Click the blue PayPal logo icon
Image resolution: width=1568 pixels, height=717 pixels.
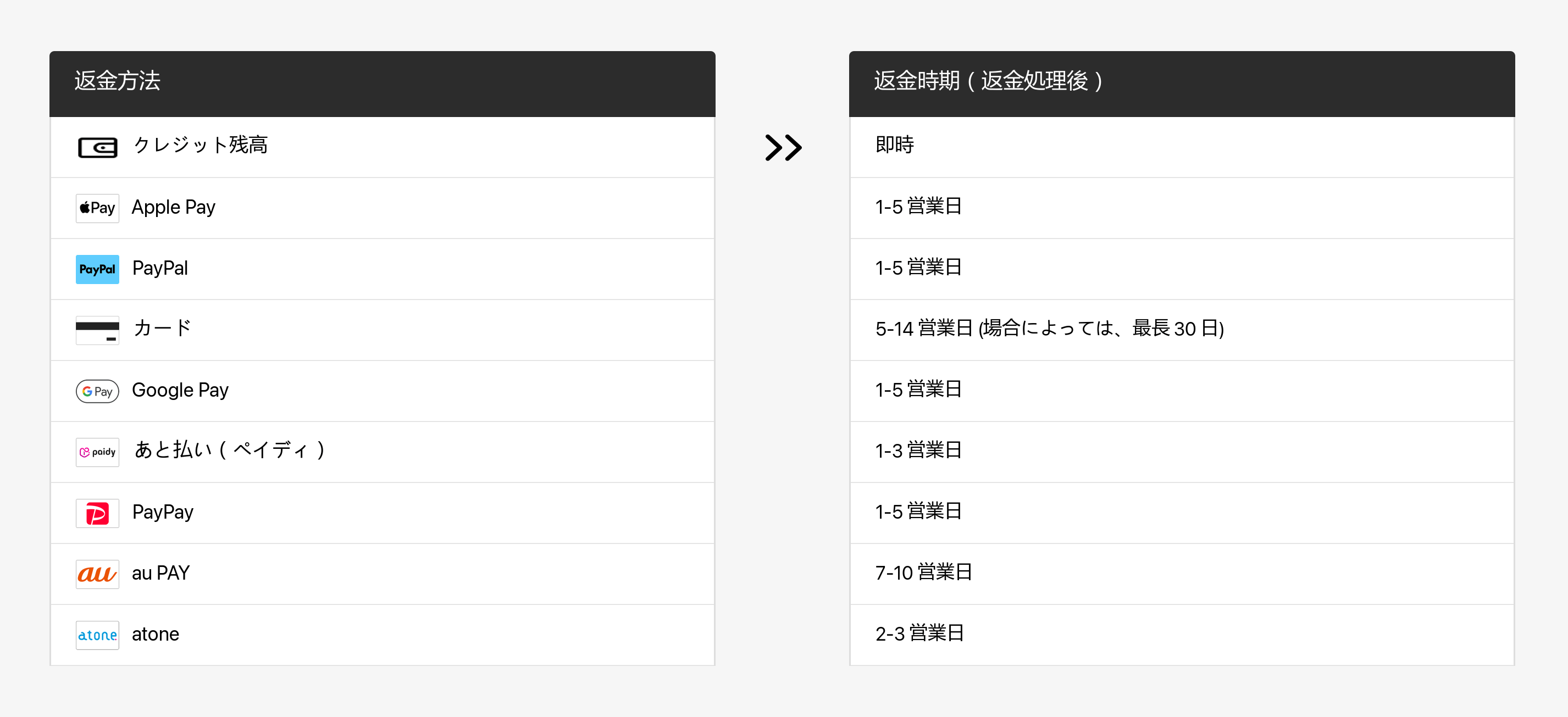coord(97,269)
